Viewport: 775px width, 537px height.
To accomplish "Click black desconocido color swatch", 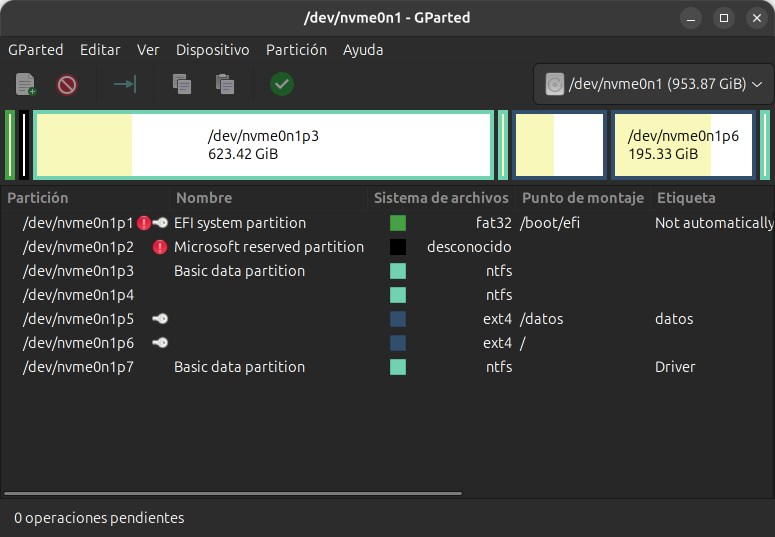I will [398, 247].
